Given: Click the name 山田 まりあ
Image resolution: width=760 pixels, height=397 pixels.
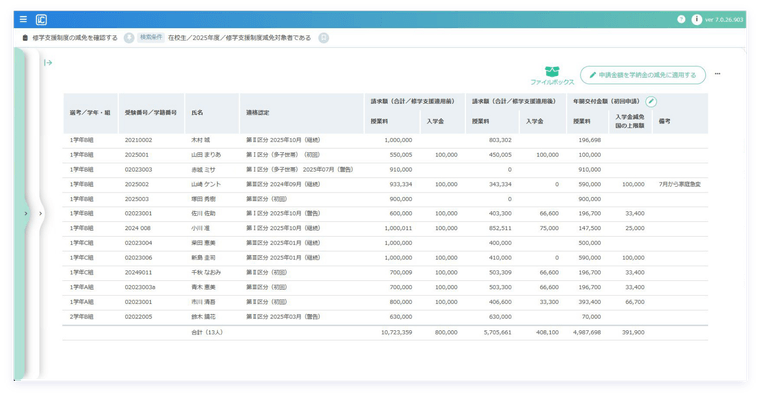Looking at the screenshot, I should click(x=206, y=155).
